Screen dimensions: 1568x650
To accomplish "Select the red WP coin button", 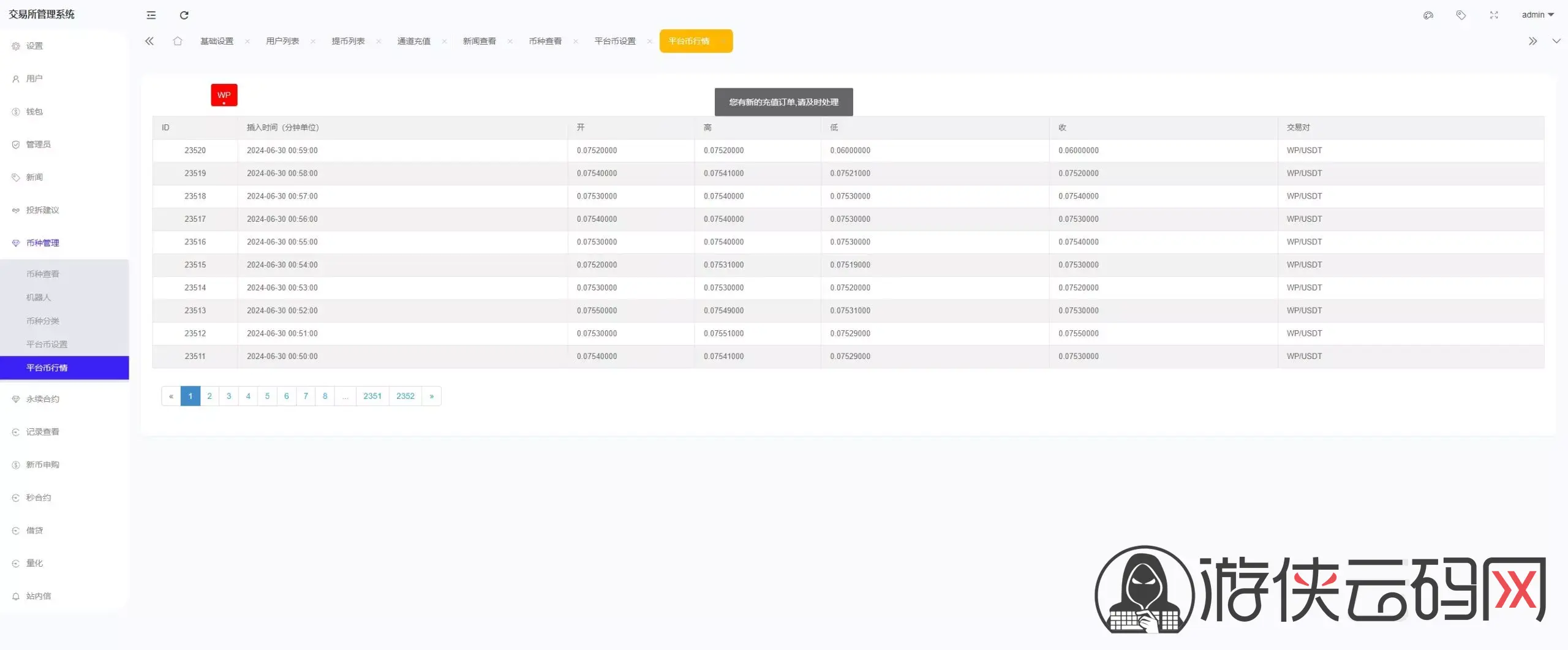I will (224, 95).
